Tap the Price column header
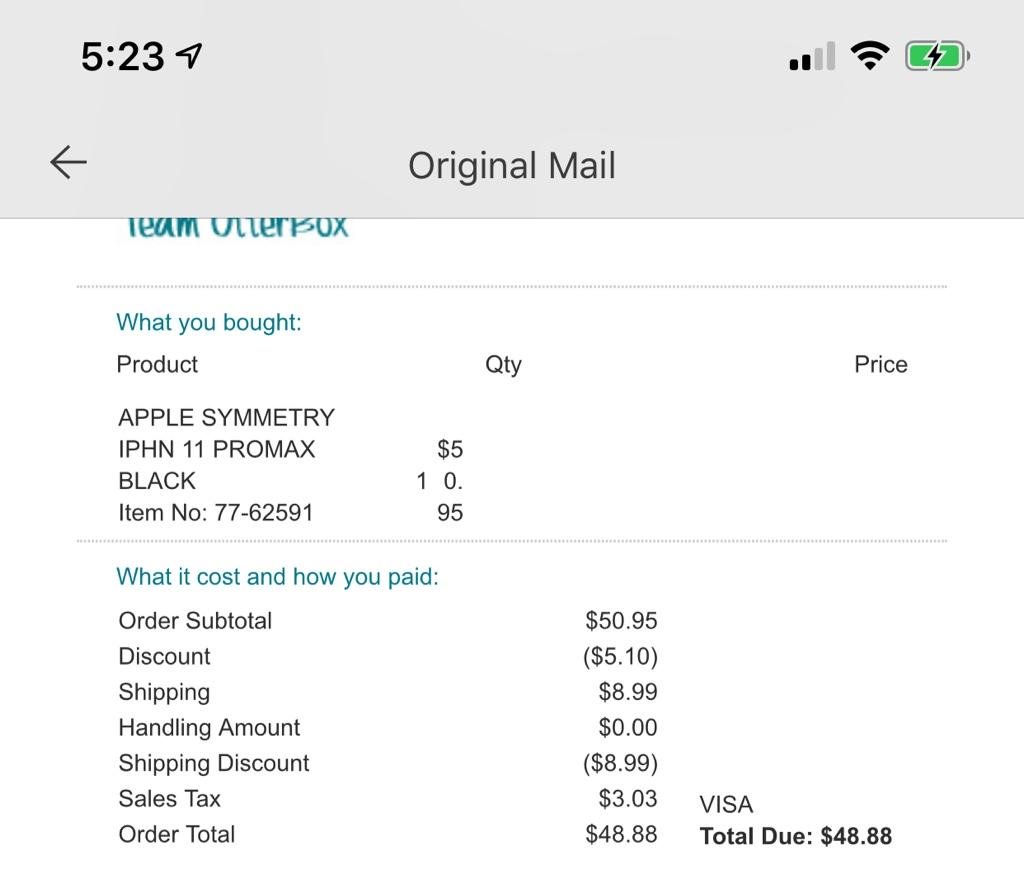 point(880,364)
